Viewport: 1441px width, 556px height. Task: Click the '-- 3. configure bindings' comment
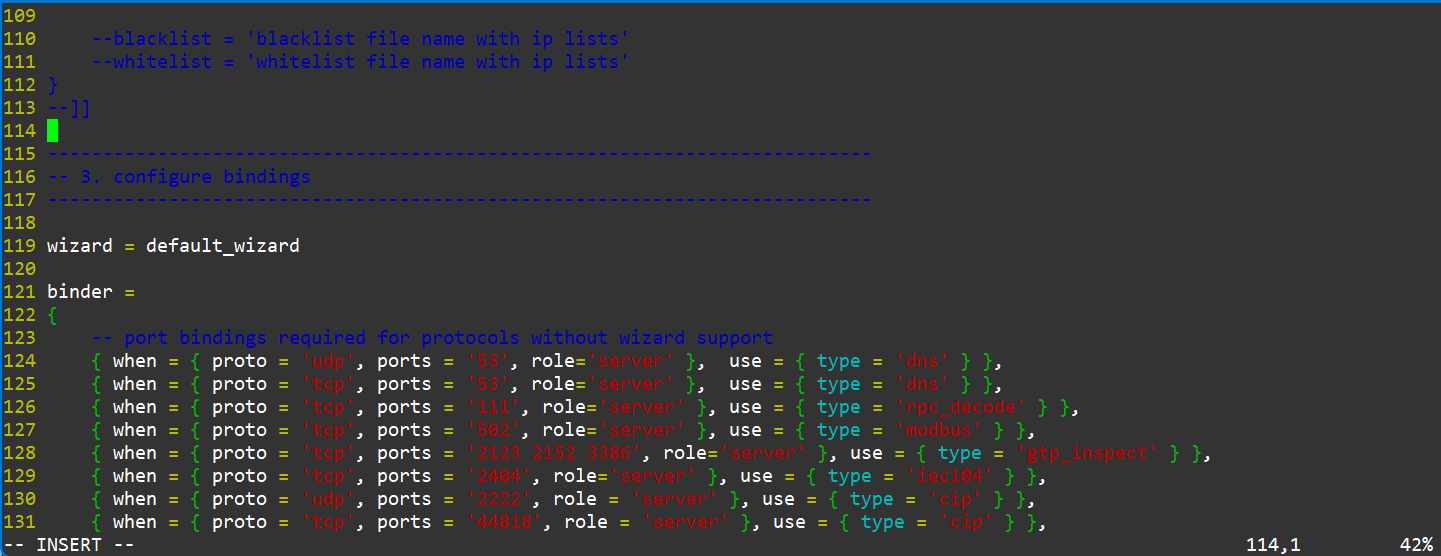[x=179, y=177]
